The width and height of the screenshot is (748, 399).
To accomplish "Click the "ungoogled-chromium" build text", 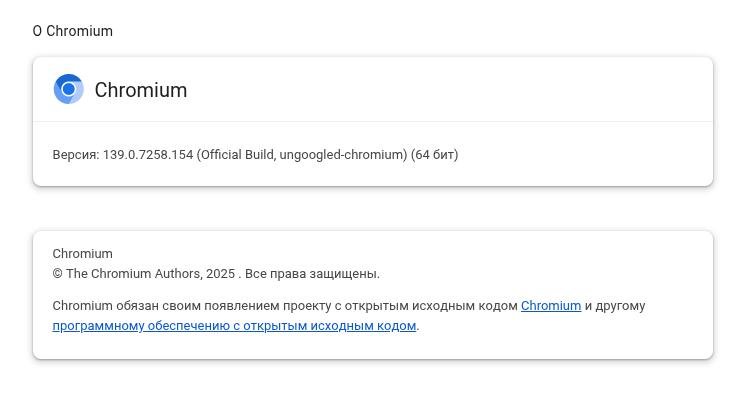I will [x=342, y=155].
